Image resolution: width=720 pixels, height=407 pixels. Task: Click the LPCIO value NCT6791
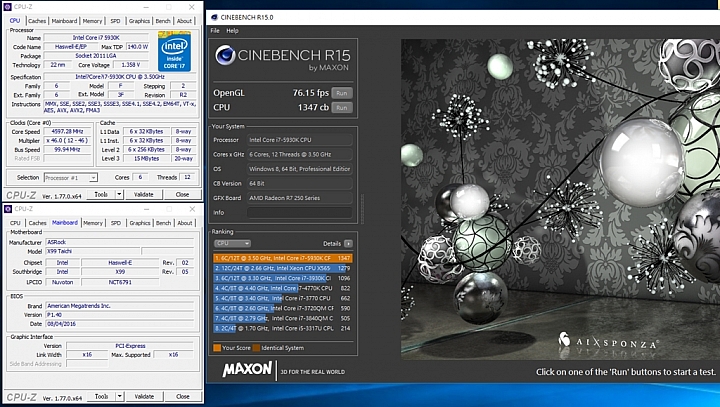coord(120,282)
